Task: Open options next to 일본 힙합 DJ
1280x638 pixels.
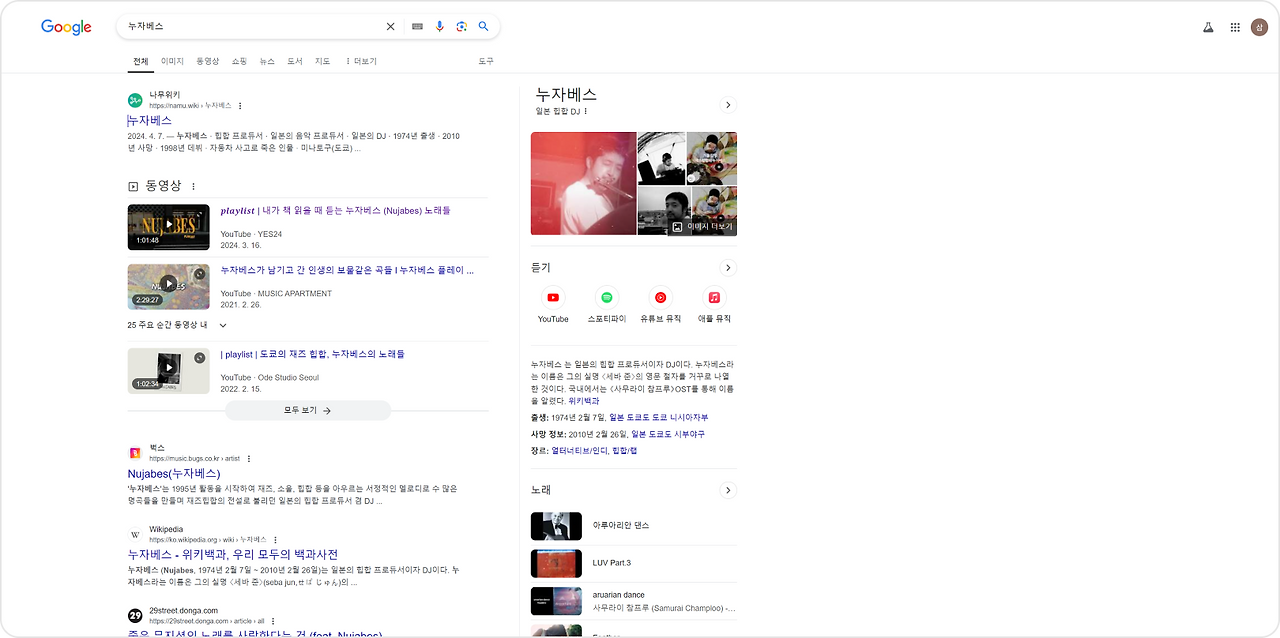Action: (586, 111)
